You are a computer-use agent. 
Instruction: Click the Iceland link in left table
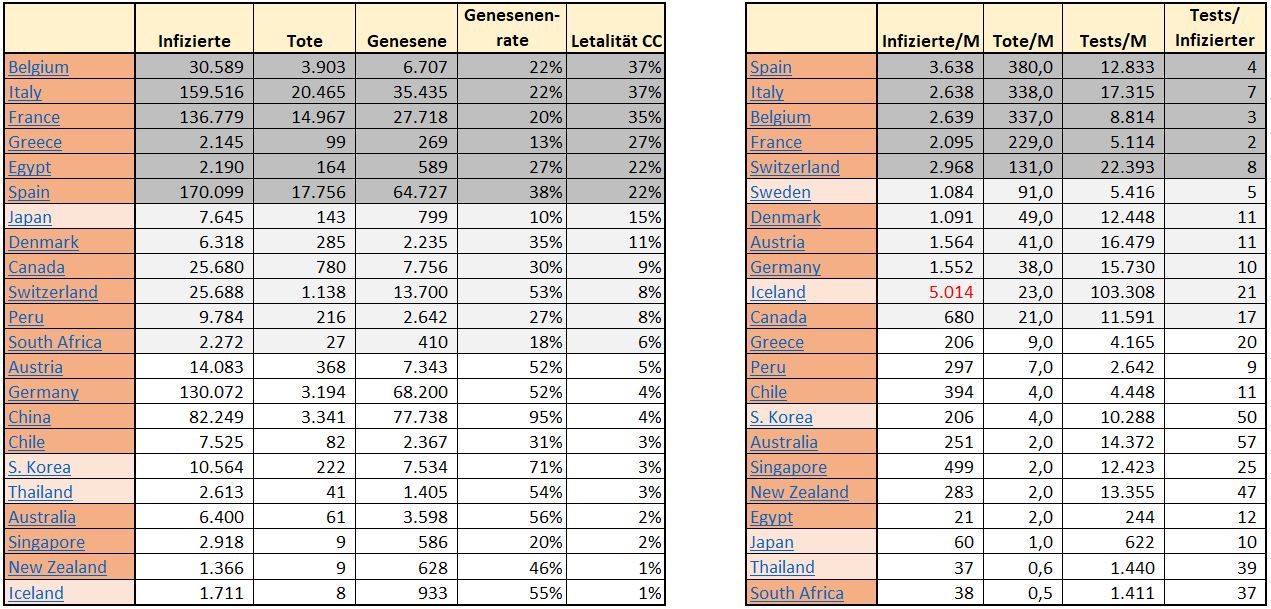tap(36, 593)
